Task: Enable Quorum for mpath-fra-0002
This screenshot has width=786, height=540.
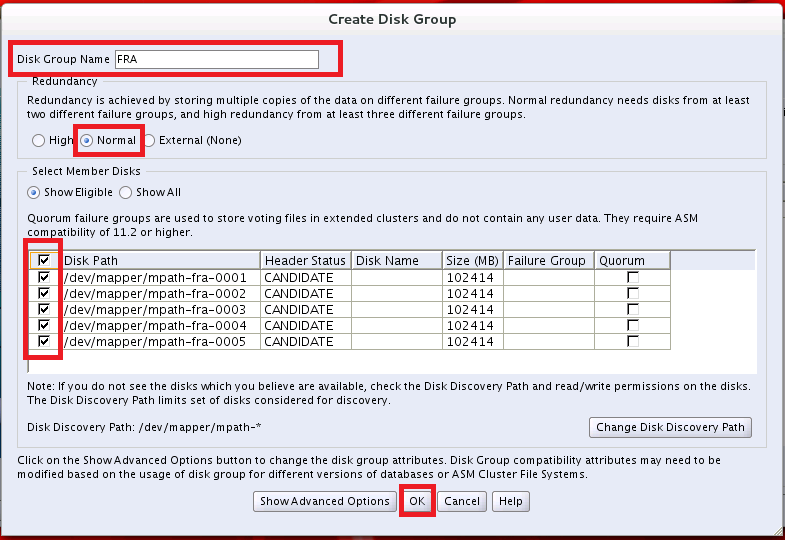Action: (x=632, y=293)
